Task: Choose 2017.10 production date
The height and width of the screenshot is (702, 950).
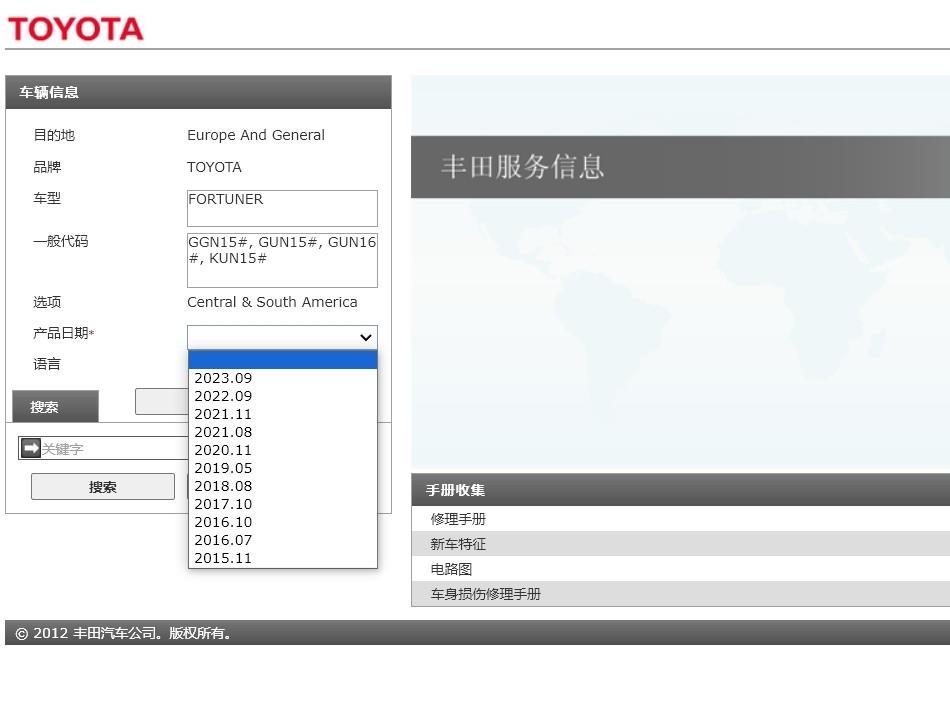Action: click(282, 504)
